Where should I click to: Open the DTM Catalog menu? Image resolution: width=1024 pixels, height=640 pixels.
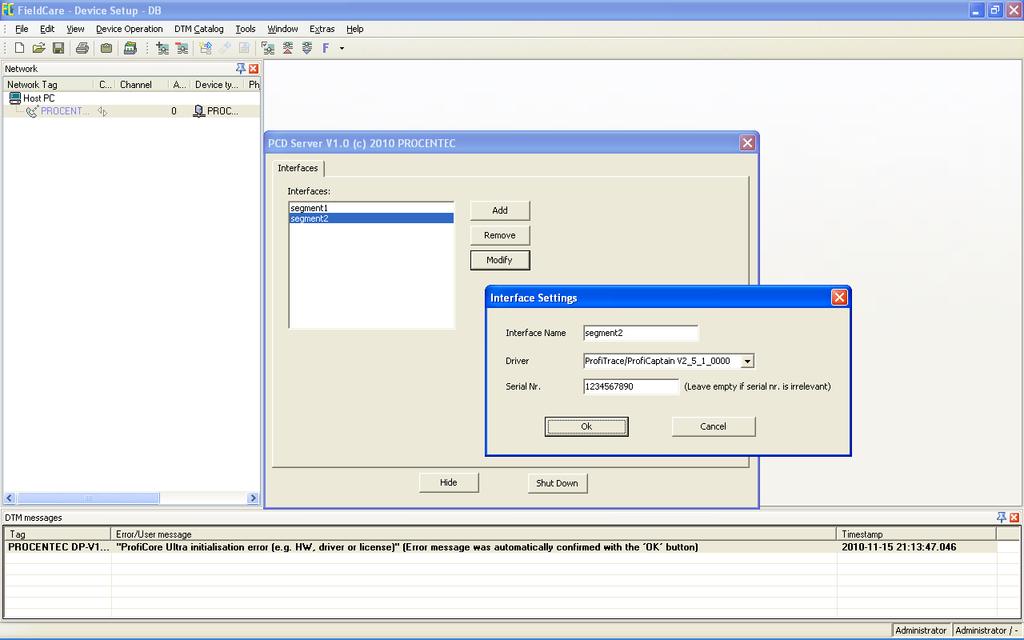click(199, 29)
